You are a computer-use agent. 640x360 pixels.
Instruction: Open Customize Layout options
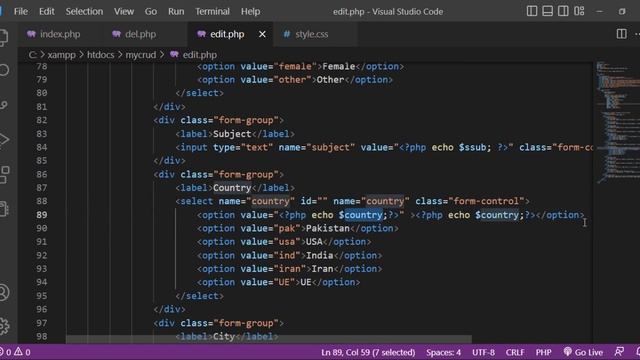pyautogui.click(x=579, y=11)
